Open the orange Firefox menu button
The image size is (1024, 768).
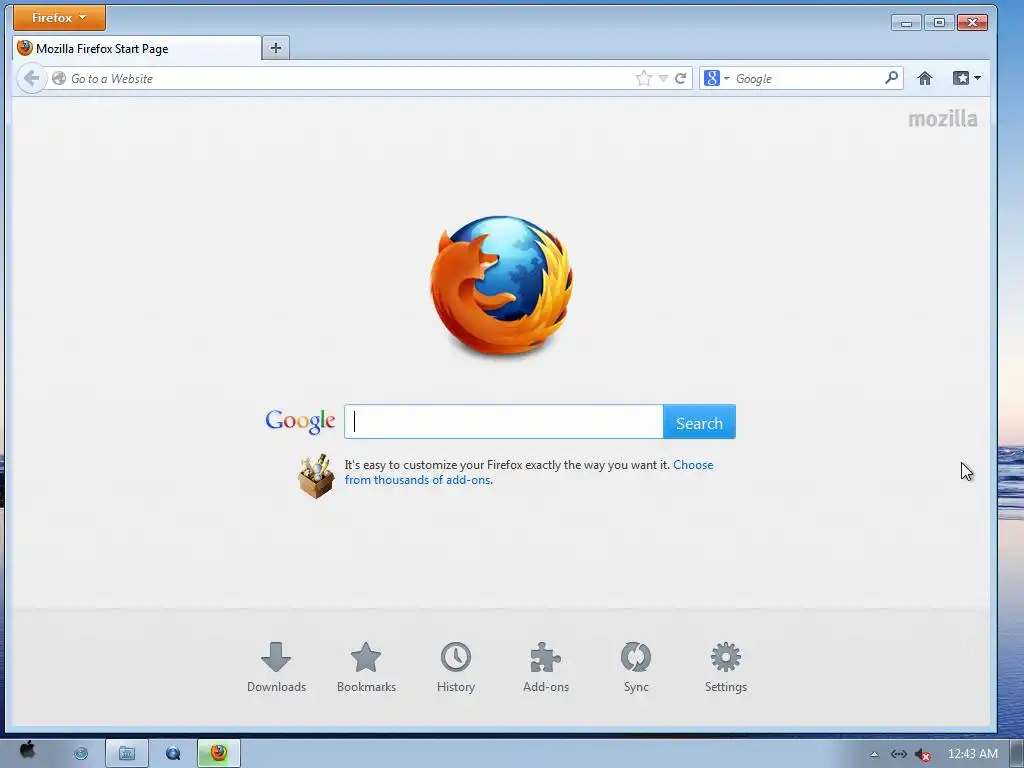59,18
